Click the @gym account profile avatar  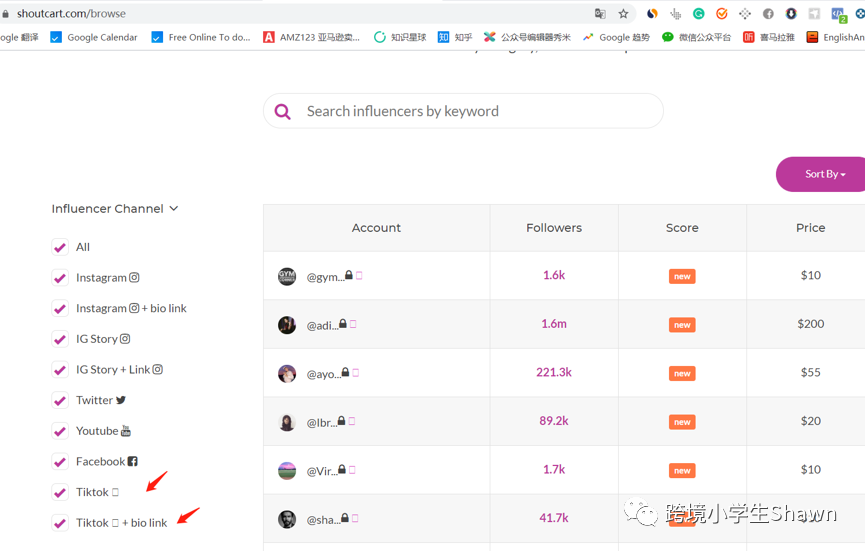pos(287,276)
